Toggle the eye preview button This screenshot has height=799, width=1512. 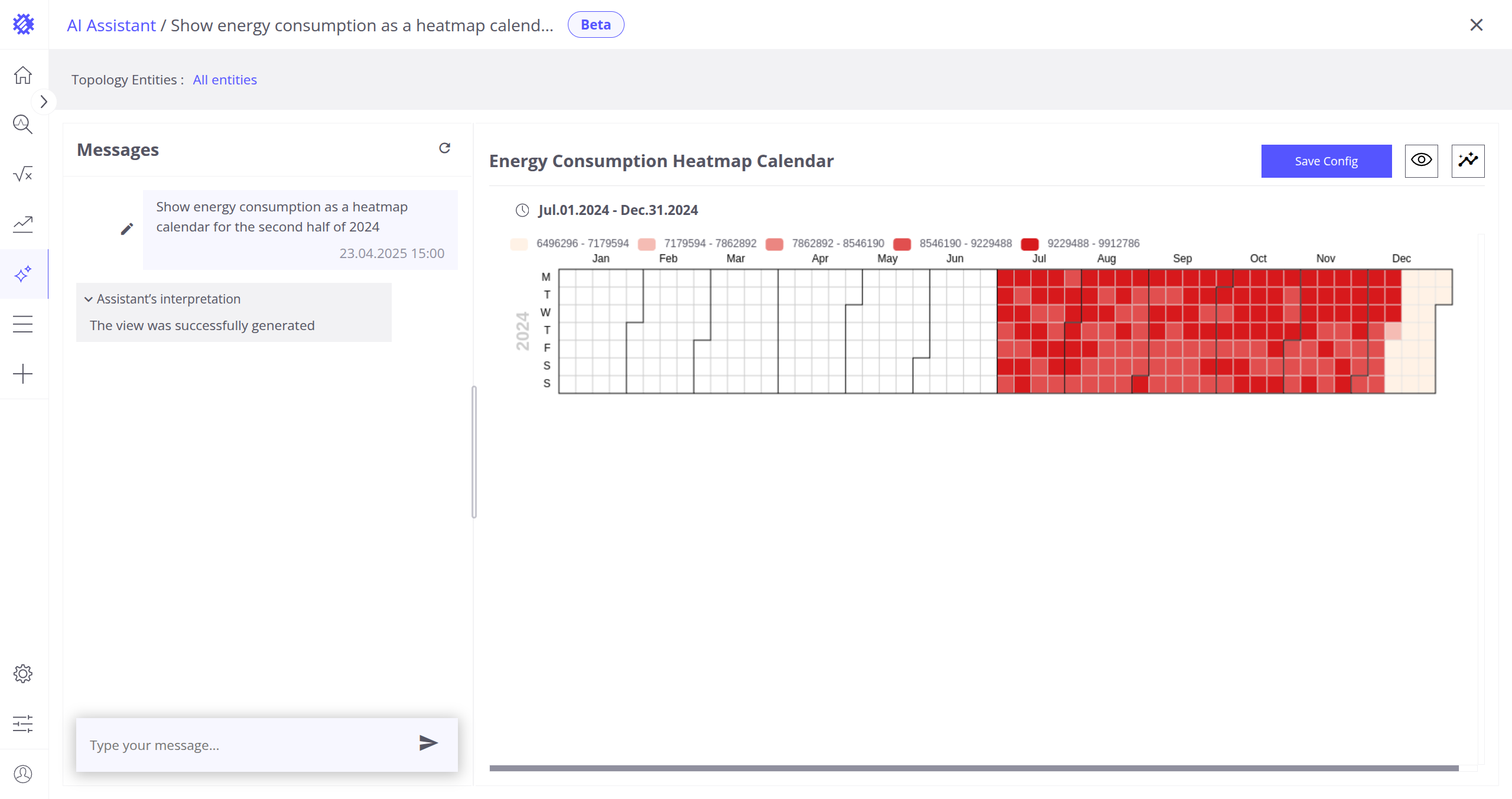[1421, 161]
